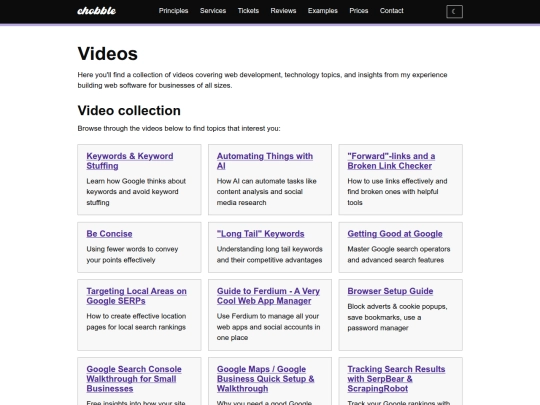Open Google Search Console Walkthrough link
The height and width of the screenshot is (405, 540).
click(134, 379)
